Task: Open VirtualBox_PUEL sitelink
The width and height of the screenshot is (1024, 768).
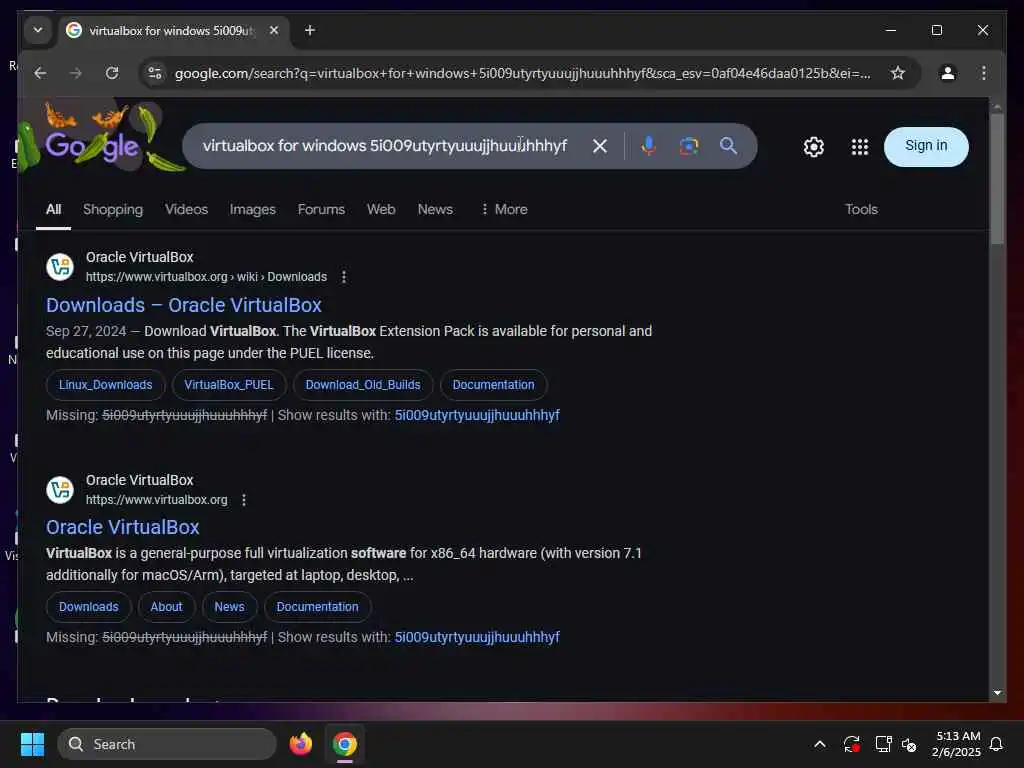Action: pyautogui.click(x=229, y=385)
